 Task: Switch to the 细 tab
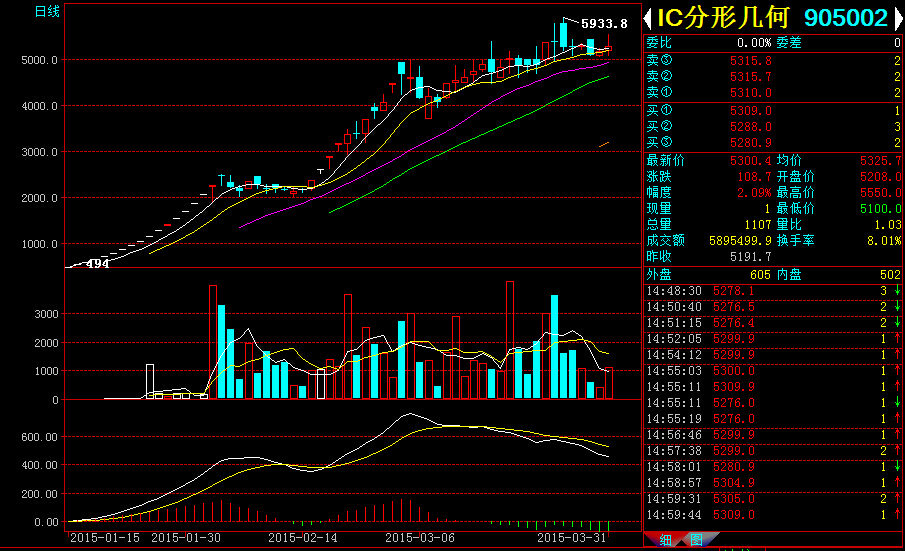665,540
